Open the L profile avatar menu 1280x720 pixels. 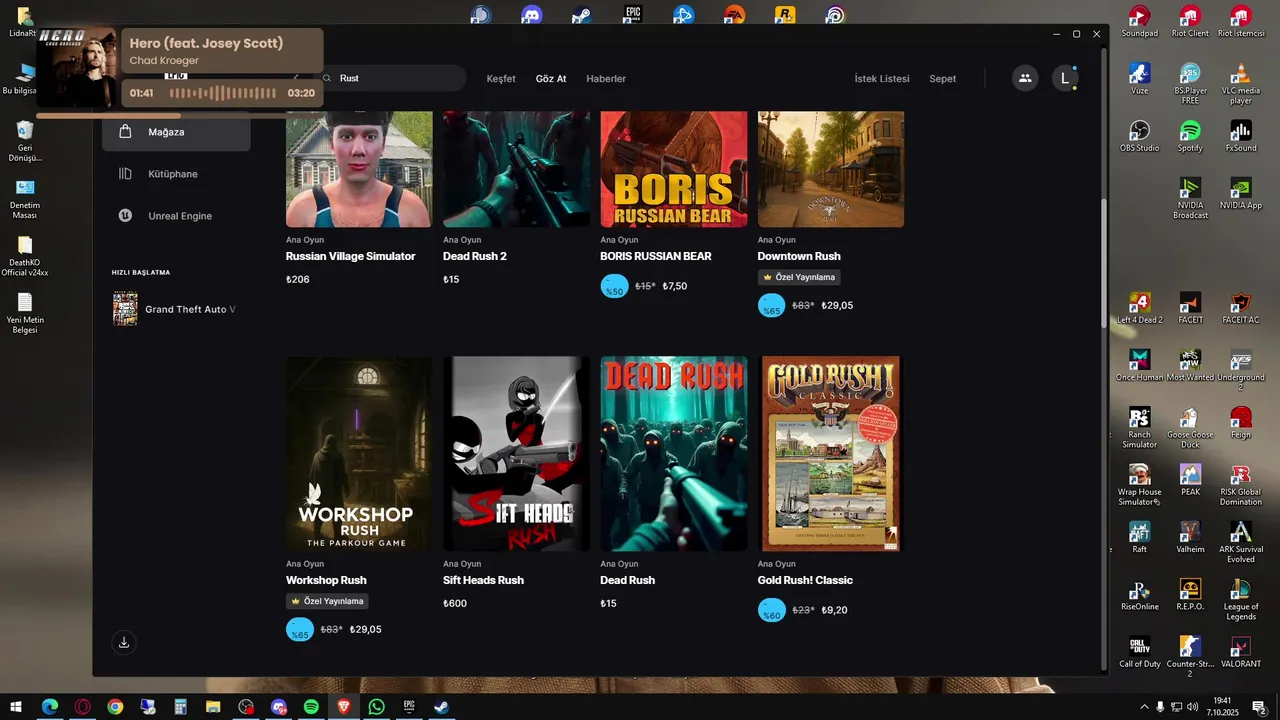click(1065, 78)
